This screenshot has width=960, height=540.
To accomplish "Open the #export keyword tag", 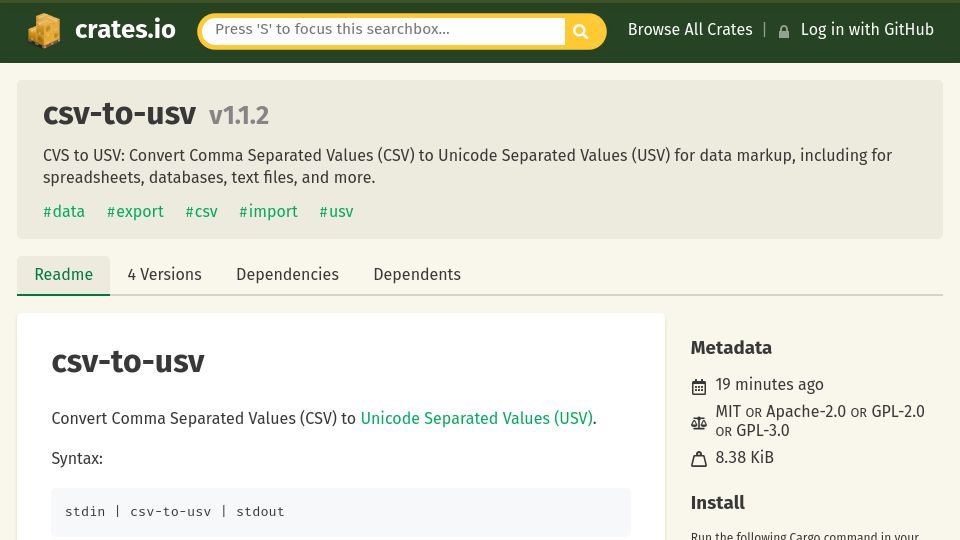I will pyautogui.click(x=135, y=212).
